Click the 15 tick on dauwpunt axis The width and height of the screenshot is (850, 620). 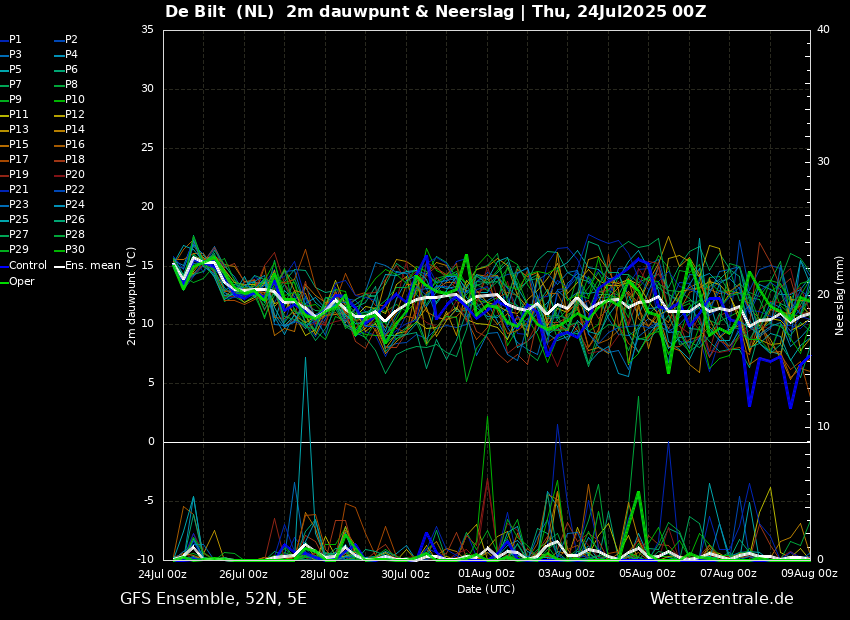(147, 266)
